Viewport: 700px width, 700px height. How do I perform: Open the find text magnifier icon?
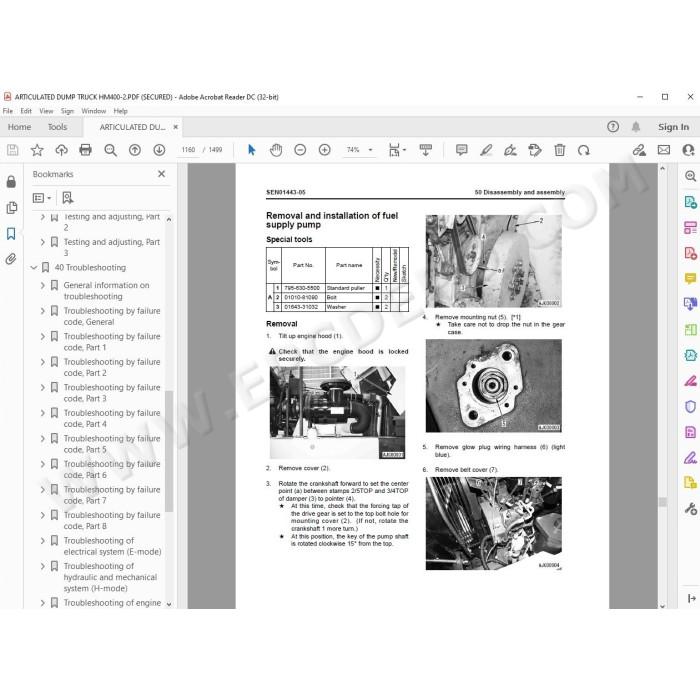110,150
